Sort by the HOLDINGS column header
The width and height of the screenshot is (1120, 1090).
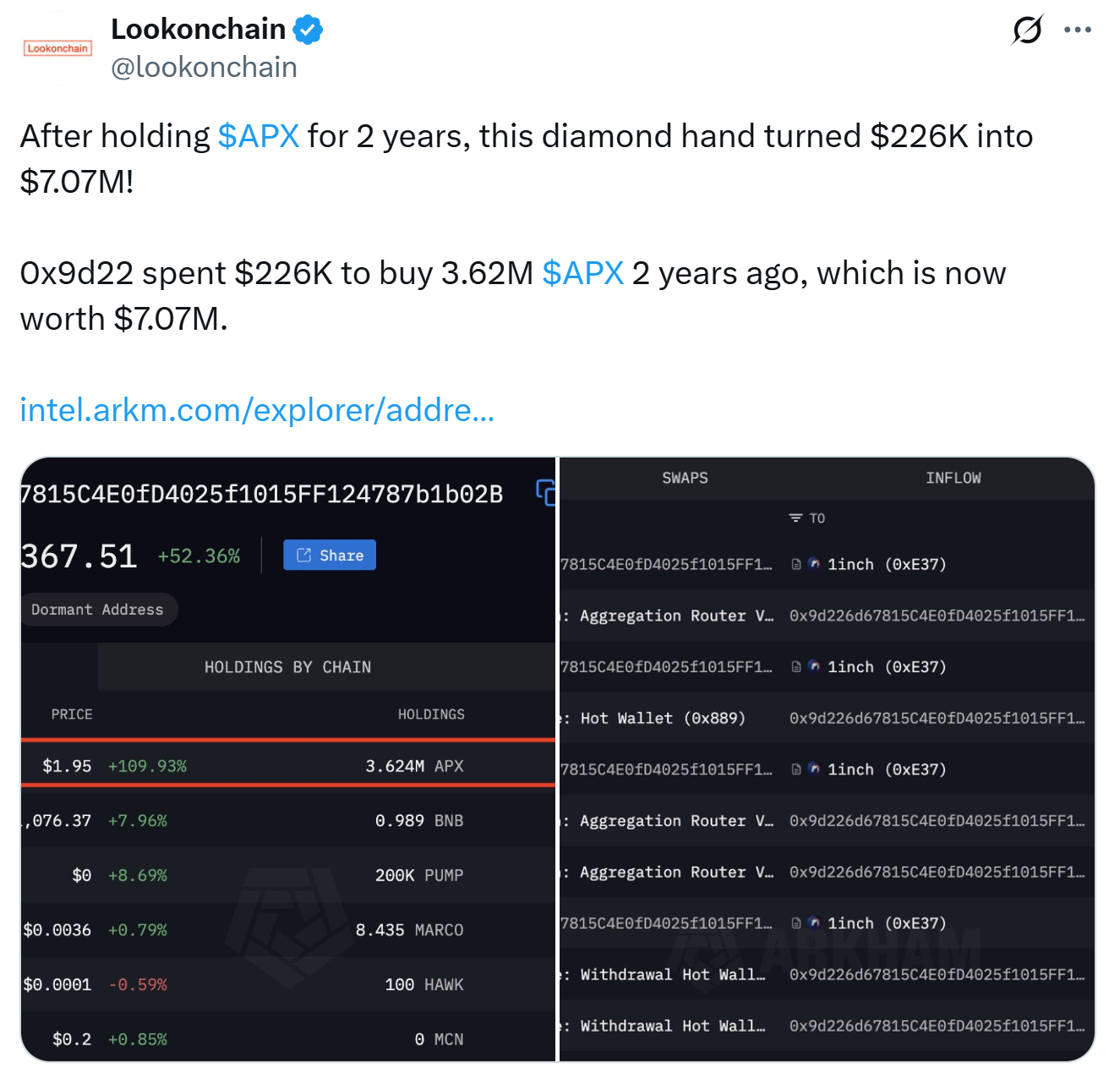click(431, 715)
